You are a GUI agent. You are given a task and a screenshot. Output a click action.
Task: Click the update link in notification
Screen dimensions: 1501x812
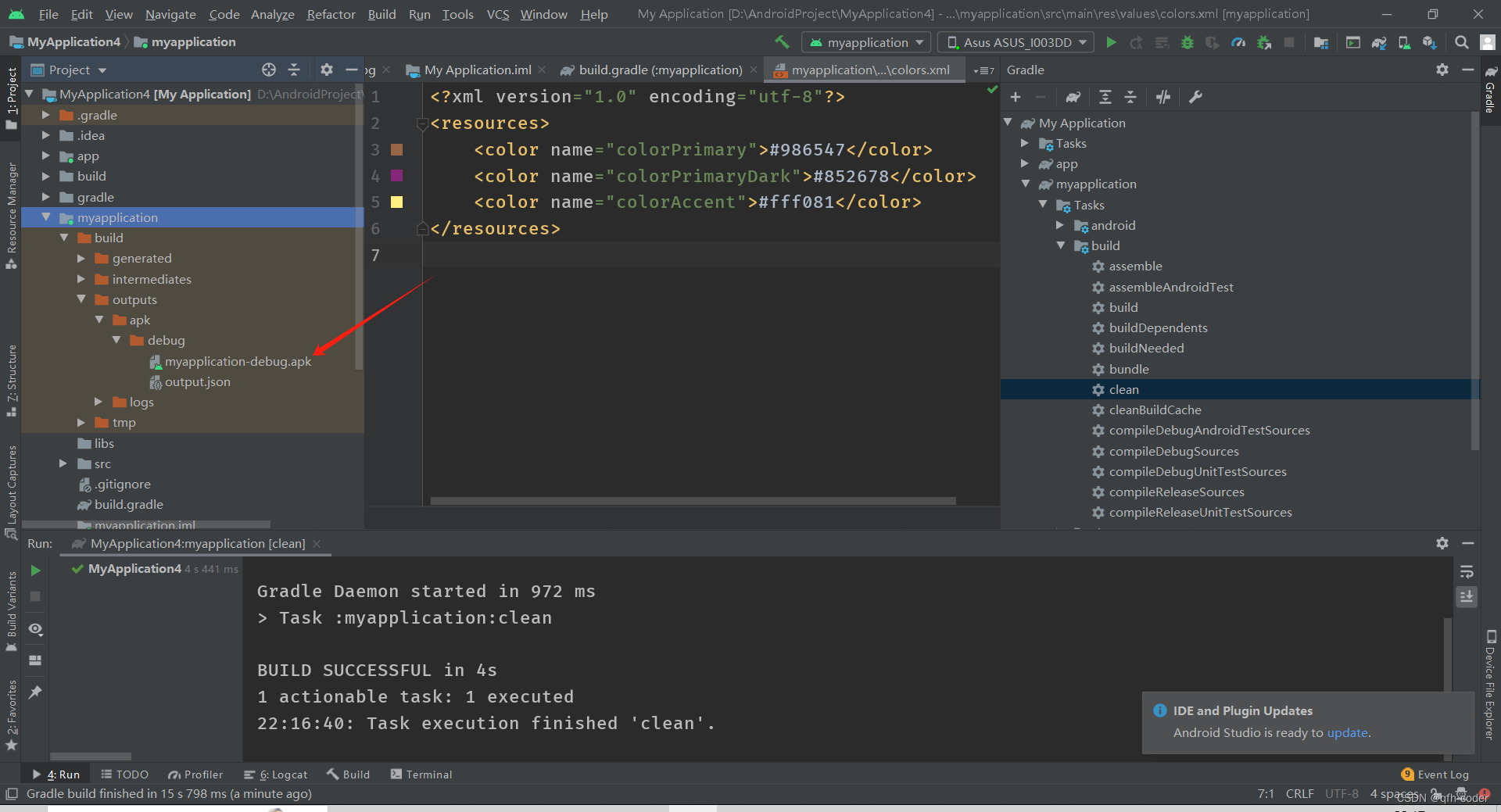(x=1347, y=733)
